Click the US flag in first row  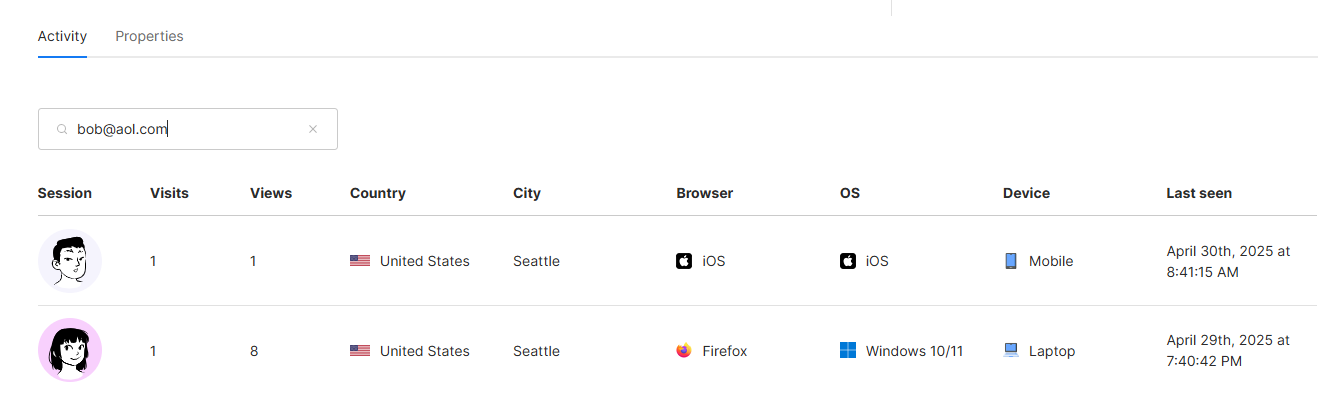[360, 261]
